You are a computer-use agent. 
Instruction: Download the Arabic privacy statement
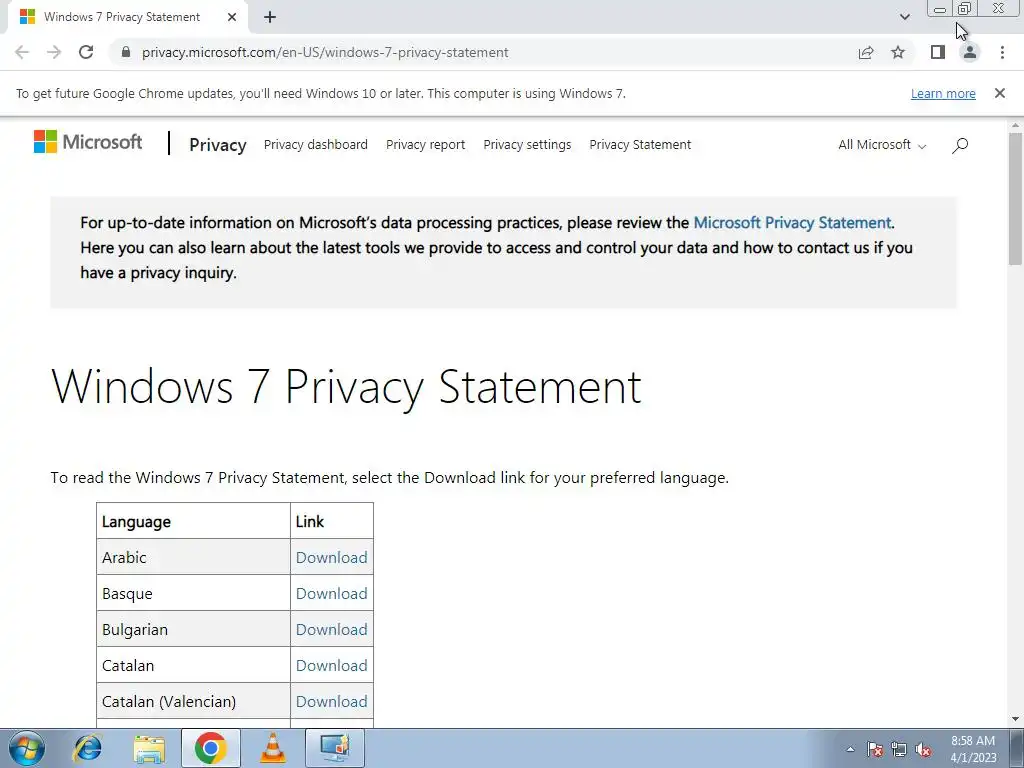332,557
